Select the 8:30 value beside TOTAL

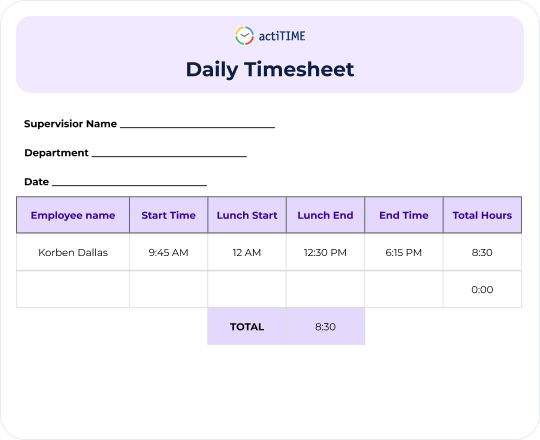[325, 326]
